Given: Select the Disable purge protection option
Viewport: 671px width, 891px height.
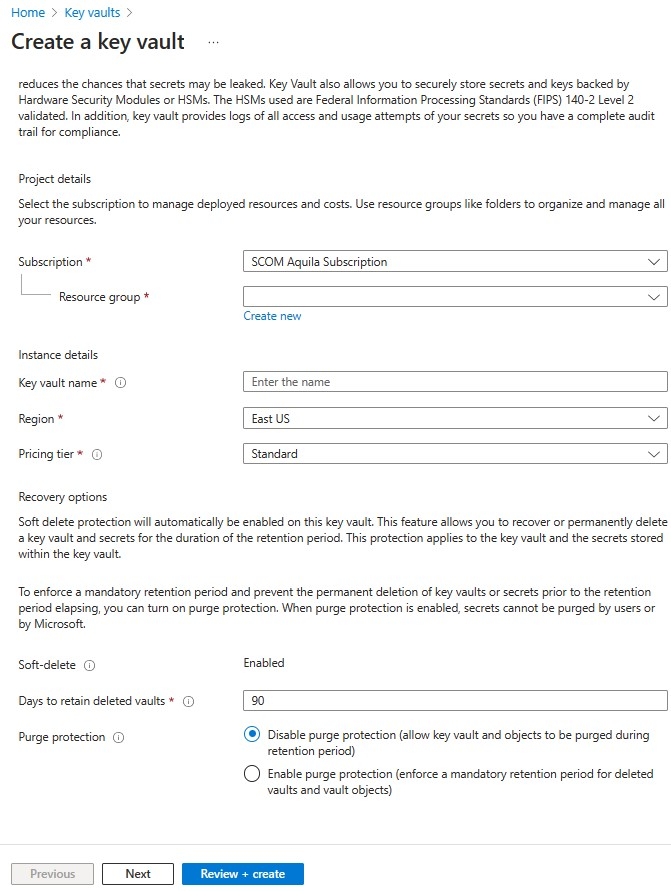Looking at the screenshot, I should click(252, 734).
